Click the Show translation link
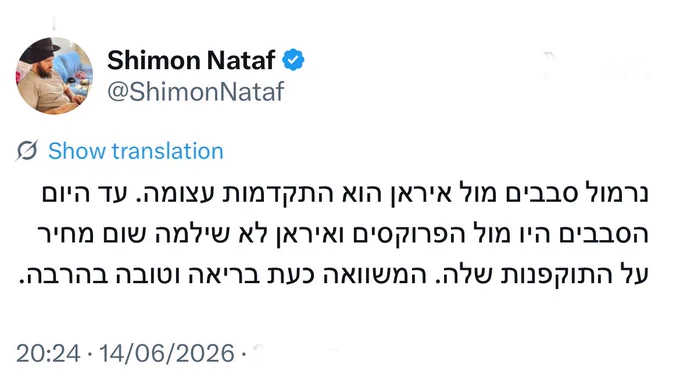680x389 pixels. point(136,151)
